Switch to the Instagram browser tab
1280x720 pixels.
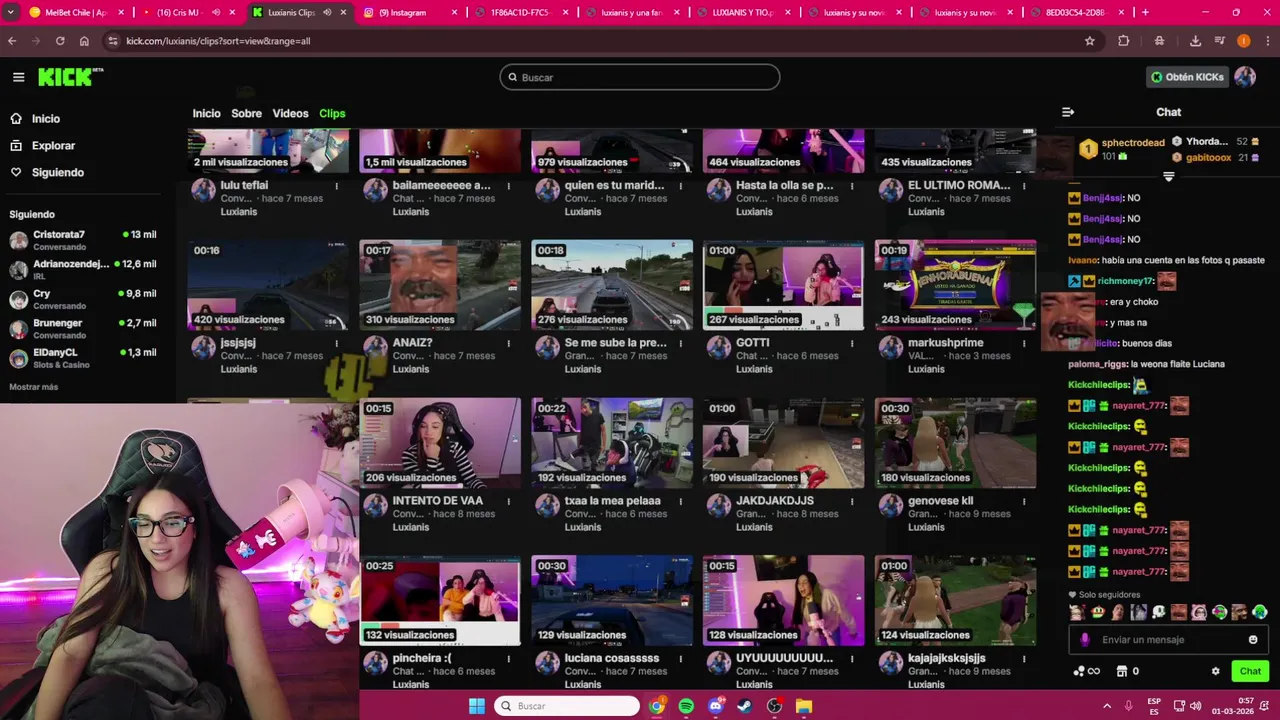pyautogui.click(x=408, y=12)
